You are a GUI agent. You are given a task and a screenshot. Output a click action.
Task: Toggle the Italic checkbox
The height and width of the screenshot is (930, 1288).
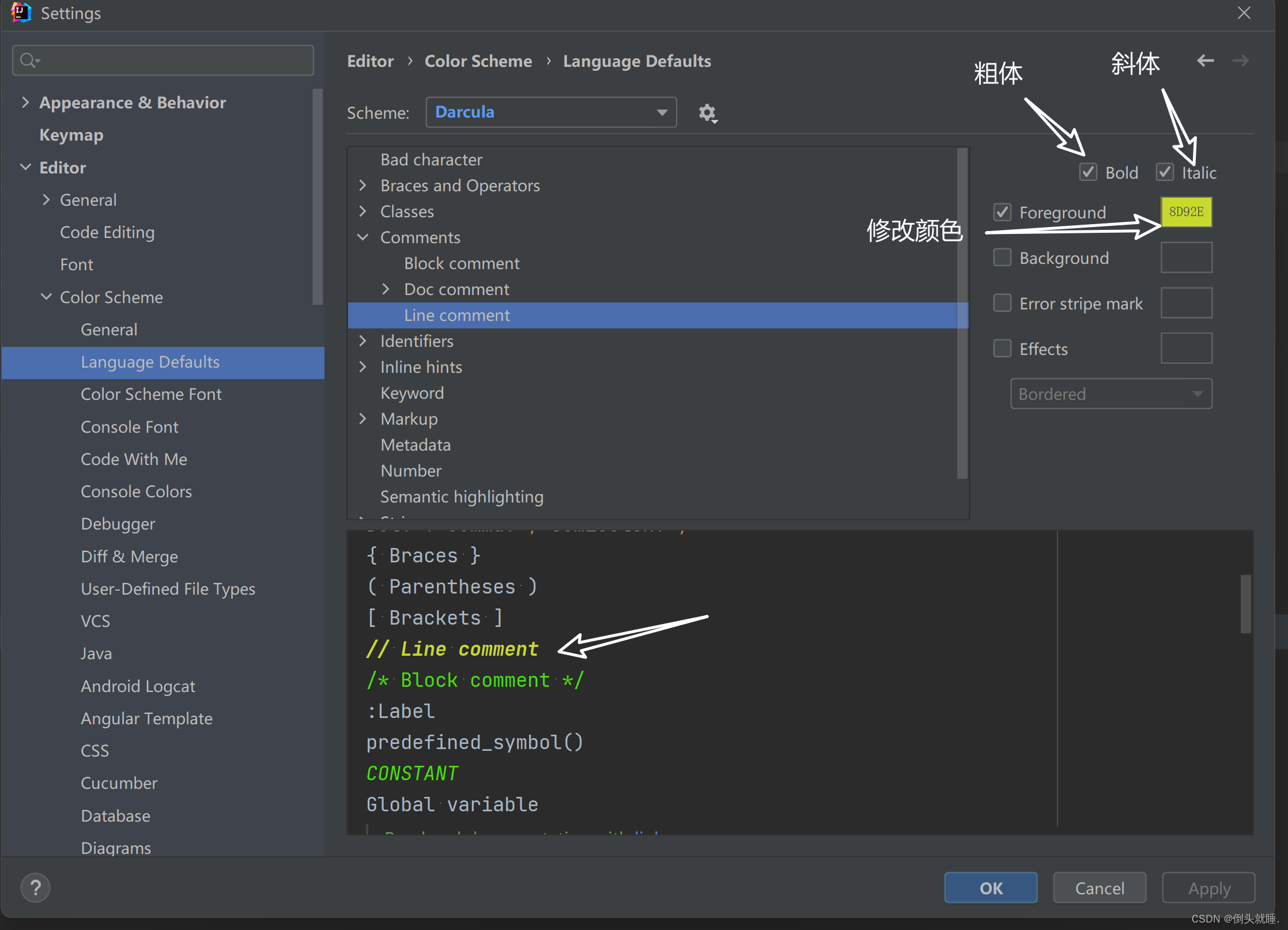(x=1165, y=172)
